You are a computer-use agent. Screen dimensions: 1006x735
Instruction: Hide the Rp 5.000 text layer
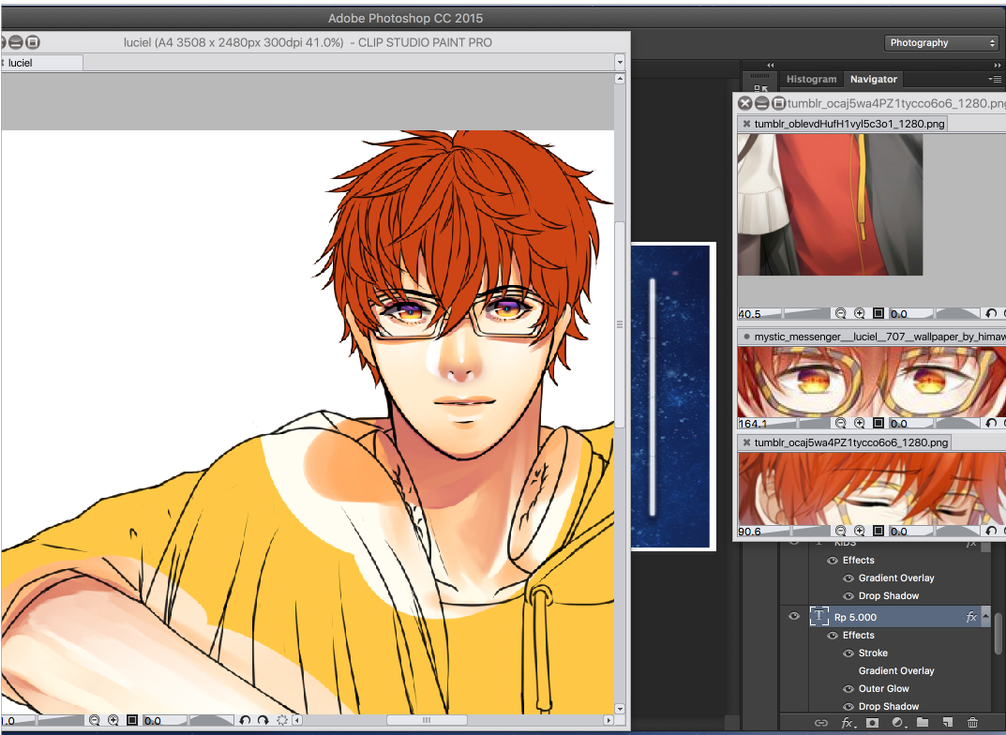click(794, 616)
